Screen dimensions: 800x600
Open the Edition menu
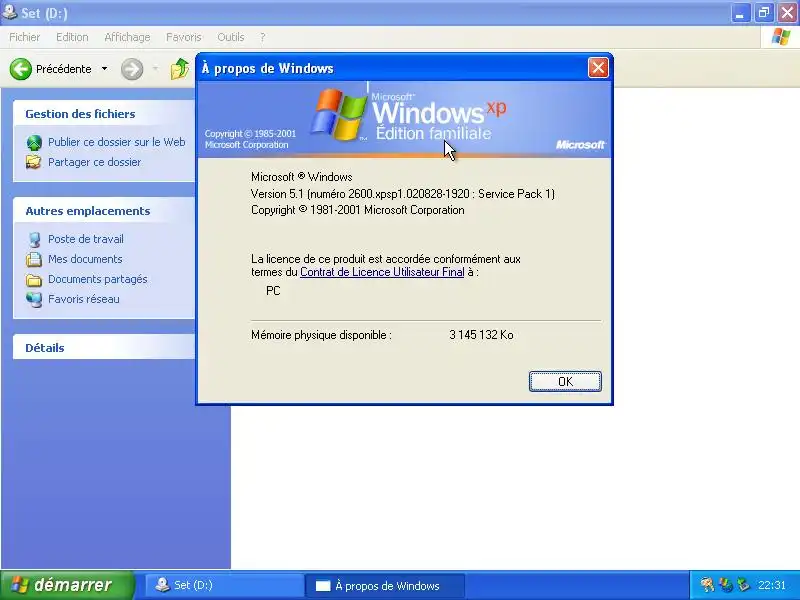(x=72, y=37)
